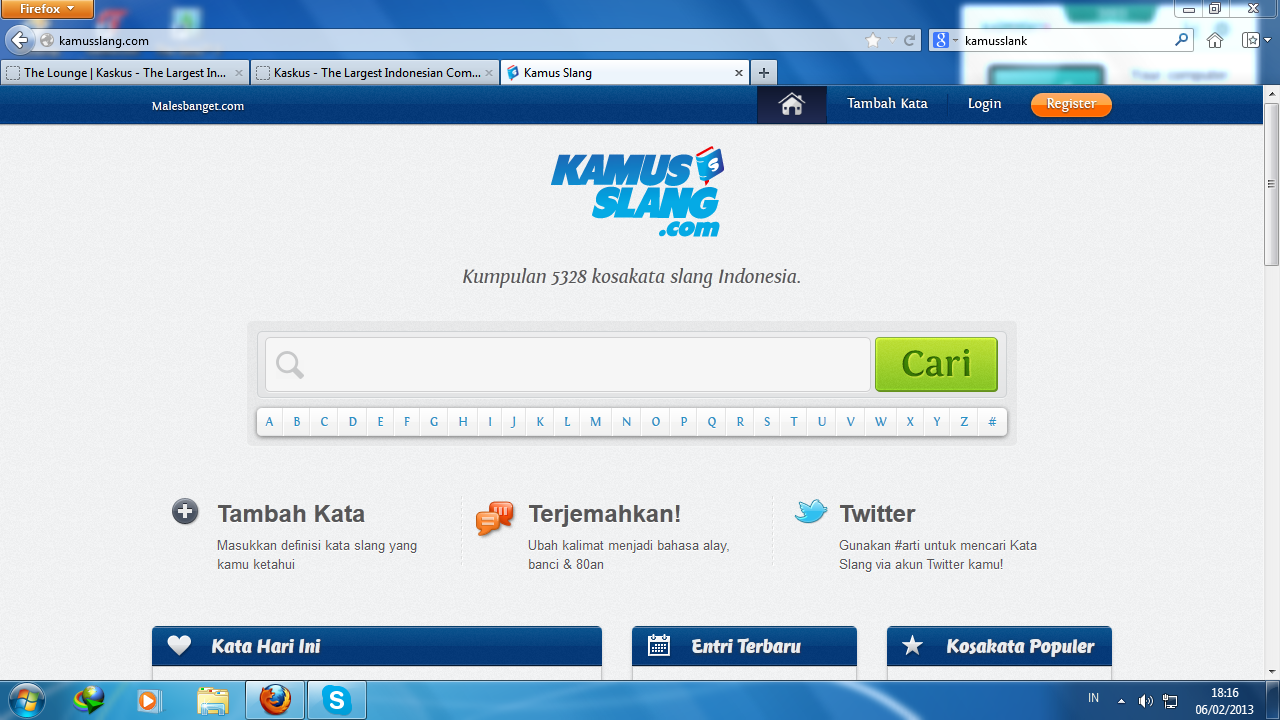
Task: Open the search engine selector dropdown
Action: tap(944, 41)
